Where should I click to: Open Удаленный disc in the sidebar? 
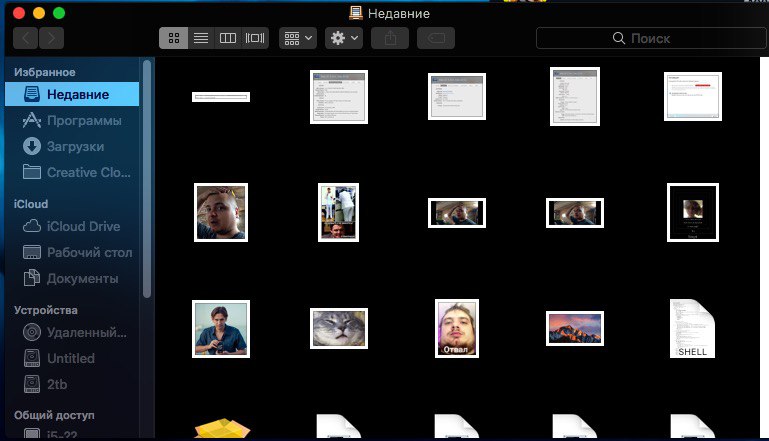point(72,332)
